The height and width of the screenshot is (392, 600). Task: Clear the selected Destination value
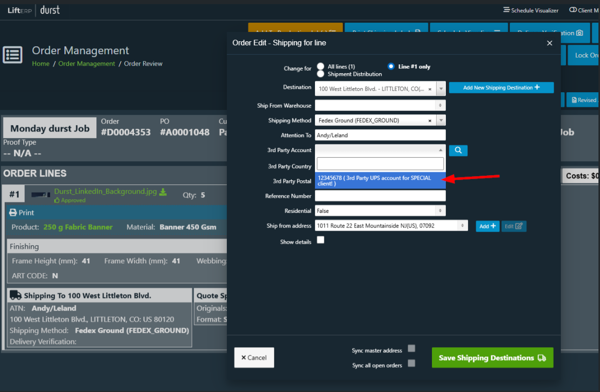(430, 89)
